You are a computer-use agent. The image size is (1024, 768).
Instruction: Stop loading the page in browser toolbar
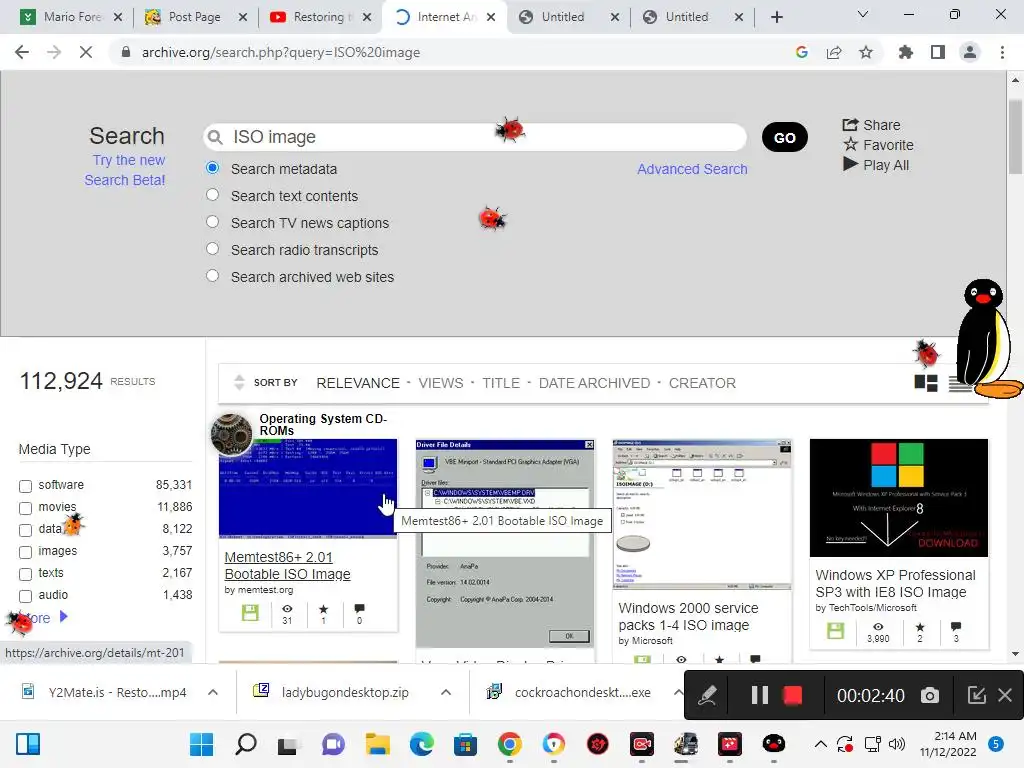pos(86,52)
